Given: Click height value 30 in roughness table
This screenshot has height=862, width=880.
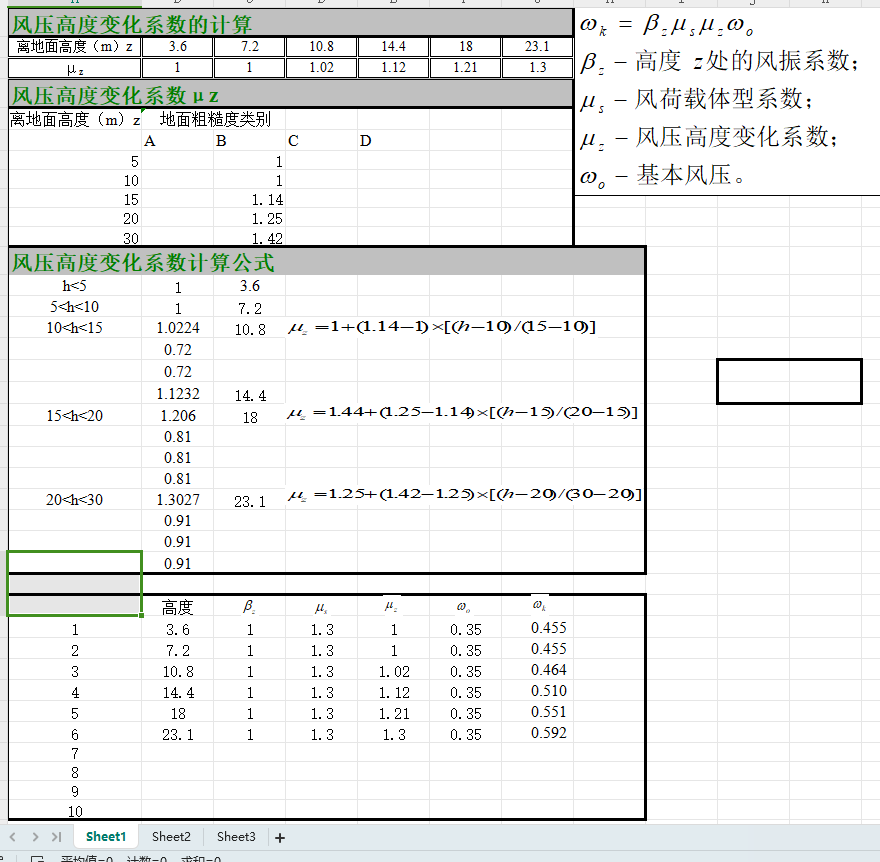Looking at the screenshot, I should 131,238.
